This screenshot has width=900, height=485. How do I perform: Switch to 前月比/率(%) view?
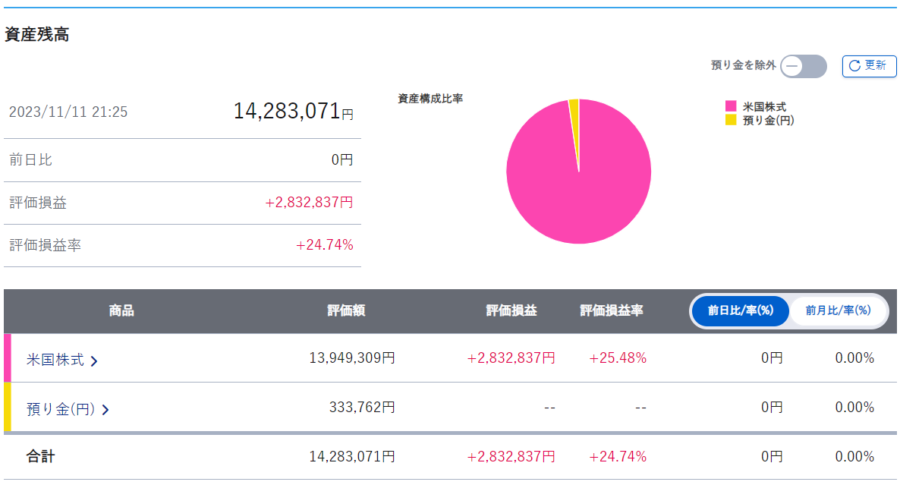[838, 311]
